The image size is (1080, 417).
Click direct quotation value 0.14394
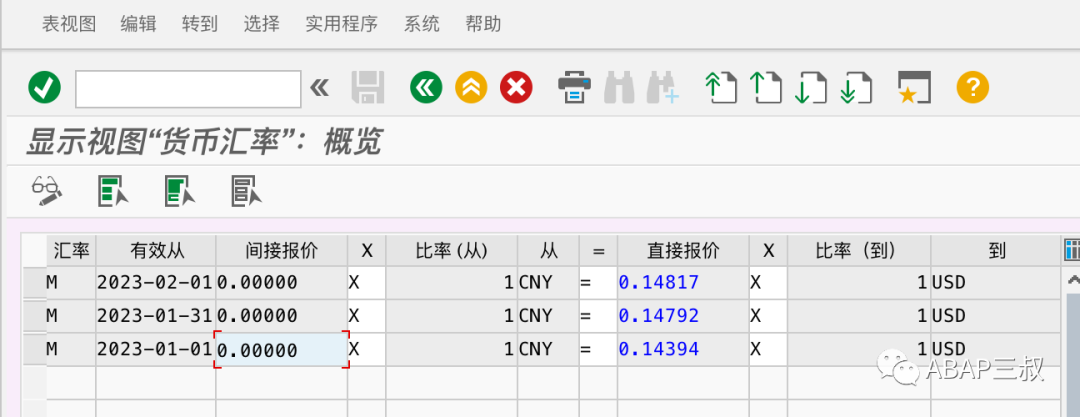point(683,349)
